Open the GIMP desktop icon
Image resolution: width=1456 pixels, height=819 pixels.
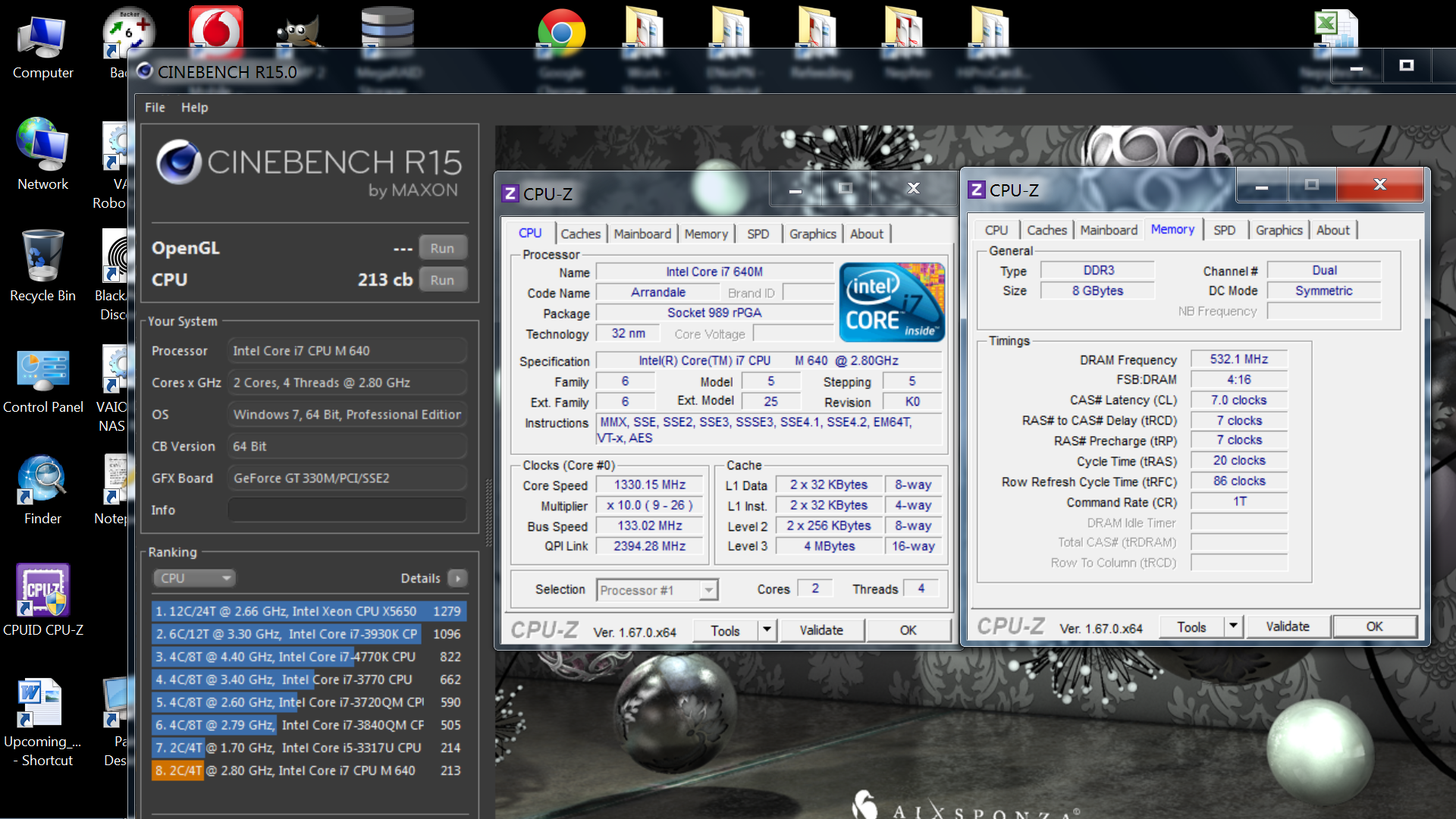300,33
